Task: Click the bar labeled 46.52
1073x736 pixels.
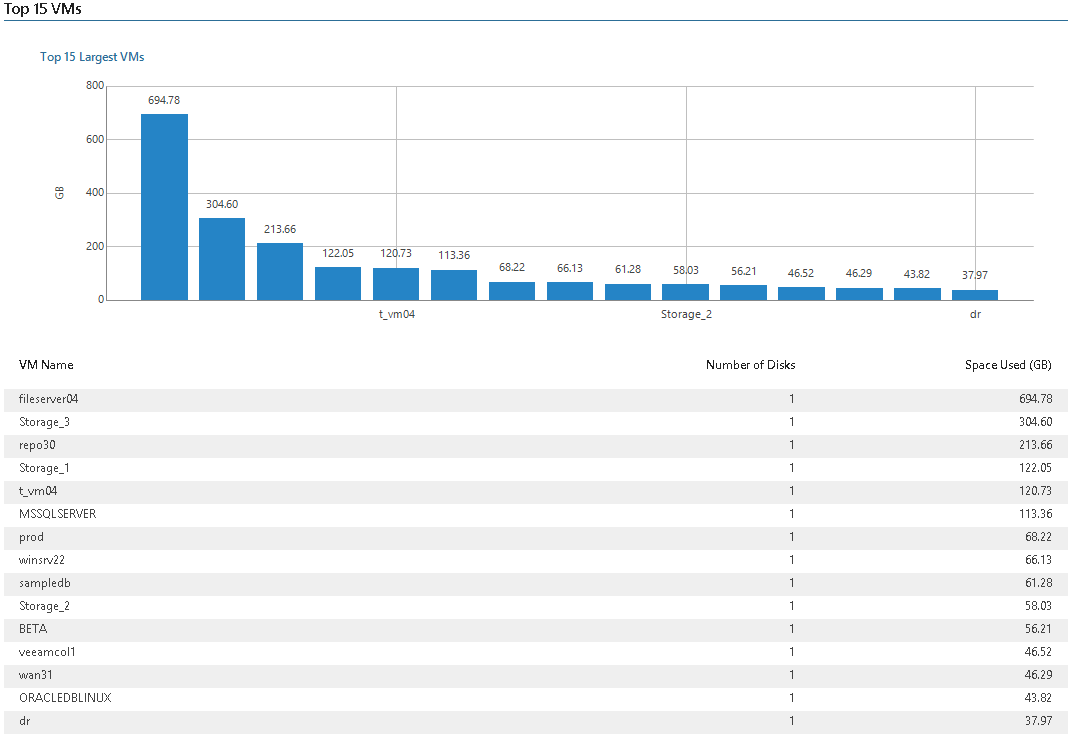Action: coord(801,293)
